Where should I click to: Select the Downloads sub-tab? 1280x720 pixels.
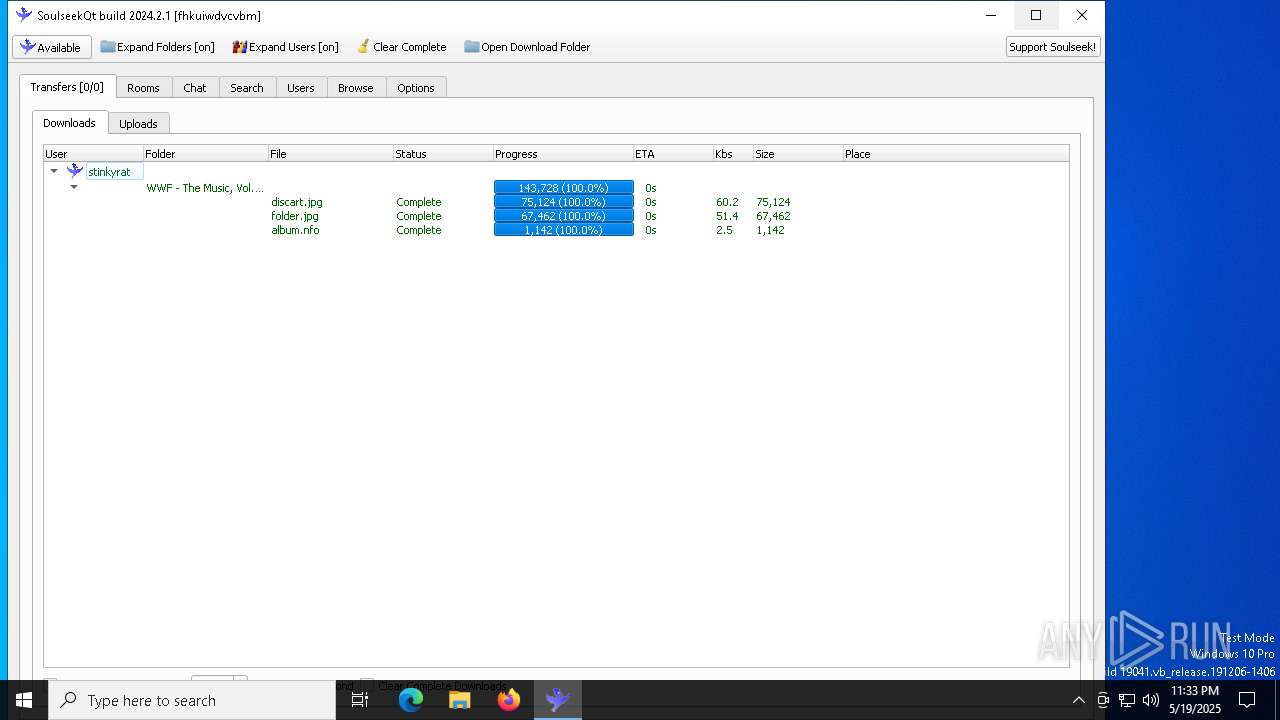click(x=69, y=123)
